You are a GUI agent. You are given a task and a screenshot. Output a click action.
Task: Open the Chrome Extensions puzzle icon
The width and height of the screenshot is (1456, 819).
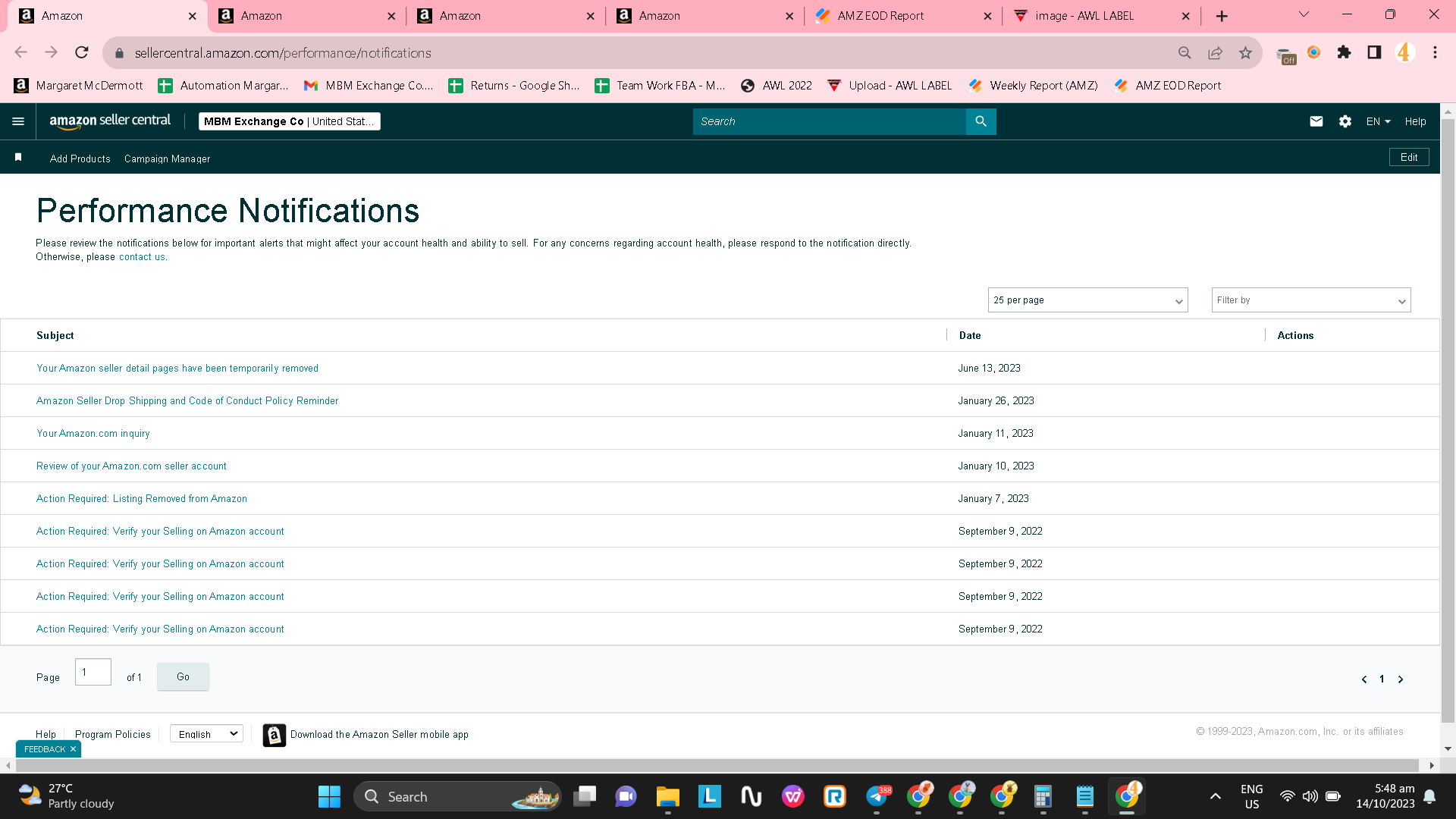(1344, 52)
